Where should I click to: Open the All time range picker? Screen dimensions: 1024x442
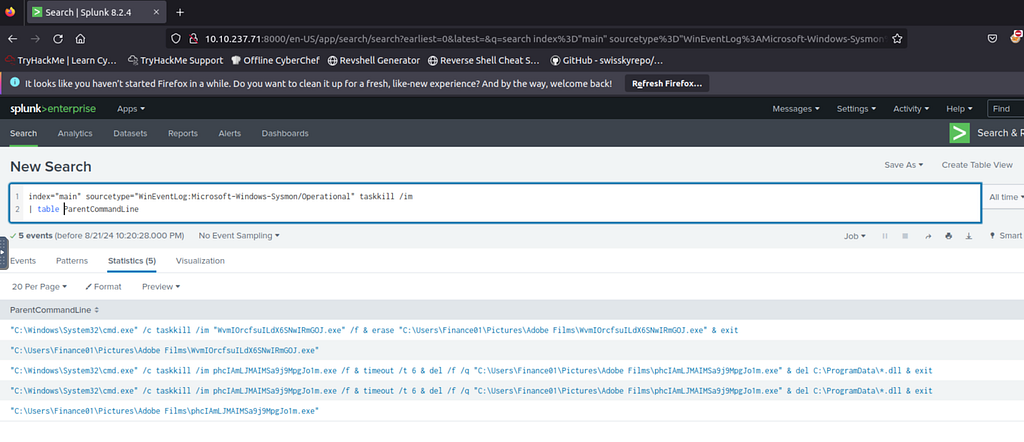(x=1006, y=197)
